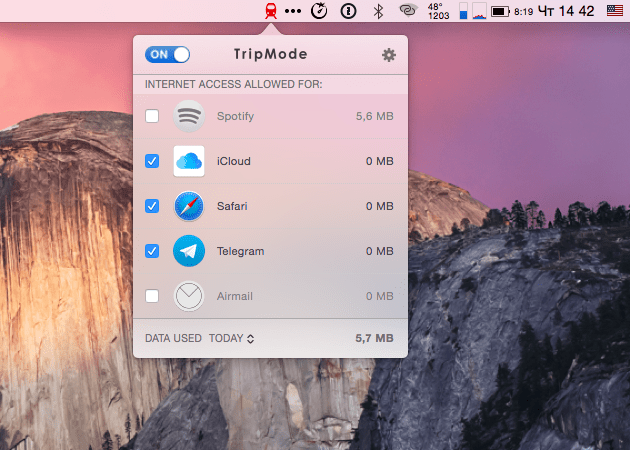The image size is (630, 450).
Task: Click the TripMode train icon in menu bar
Action: [269, 11]
